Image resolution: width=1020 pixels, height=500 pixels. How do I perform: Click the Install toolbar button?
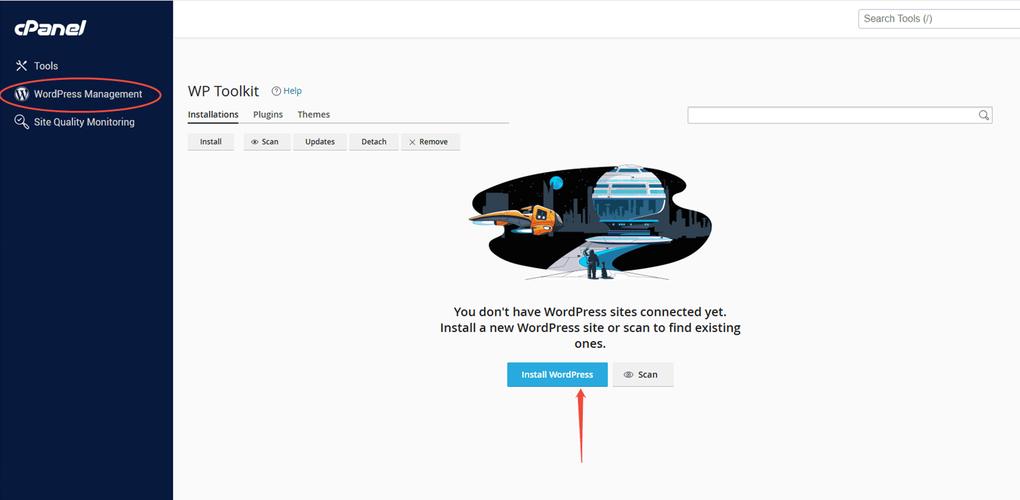pos(211,142)
